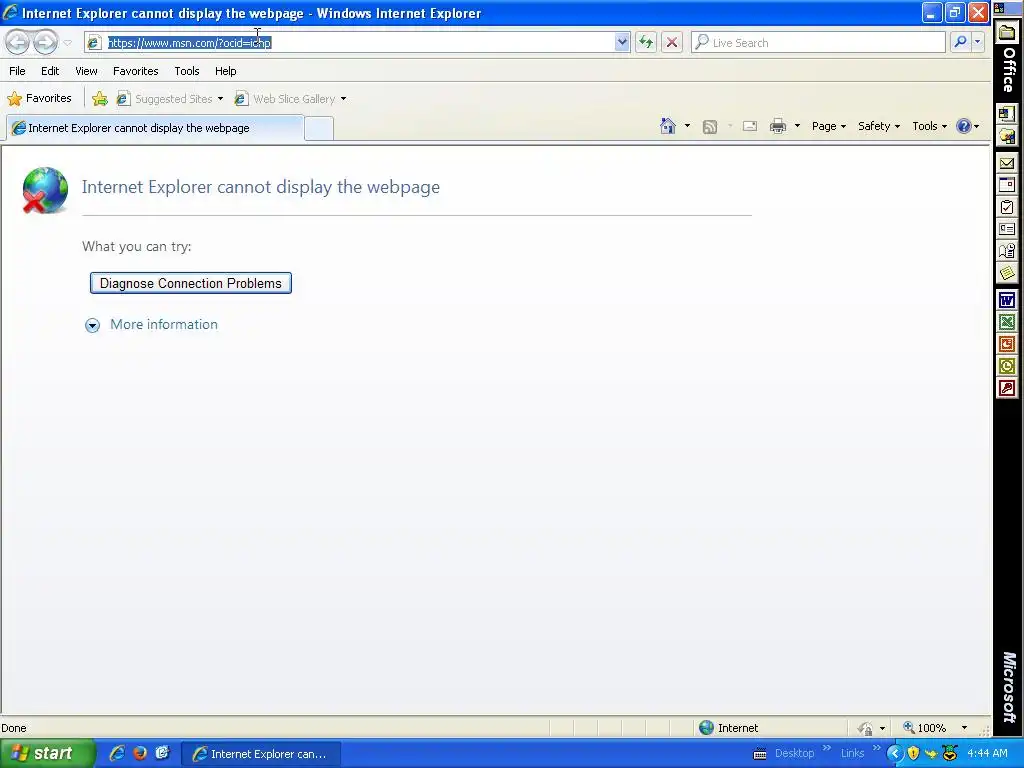Open the File menu
1024x768 pixels.
coord(17,71)
